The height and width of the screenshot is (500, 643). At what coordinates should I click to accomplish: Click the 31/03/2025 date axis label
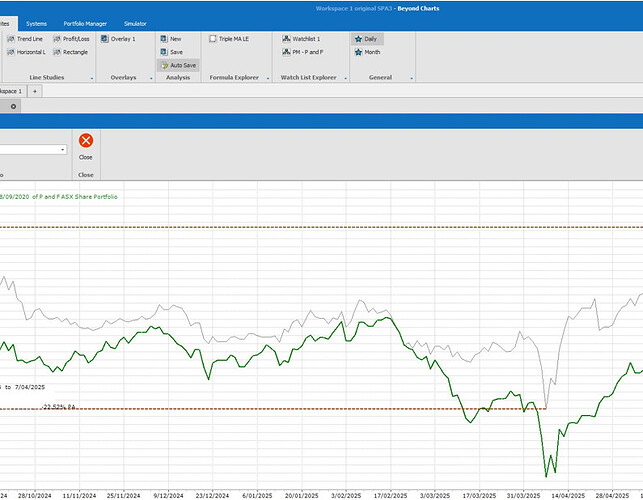523,495
